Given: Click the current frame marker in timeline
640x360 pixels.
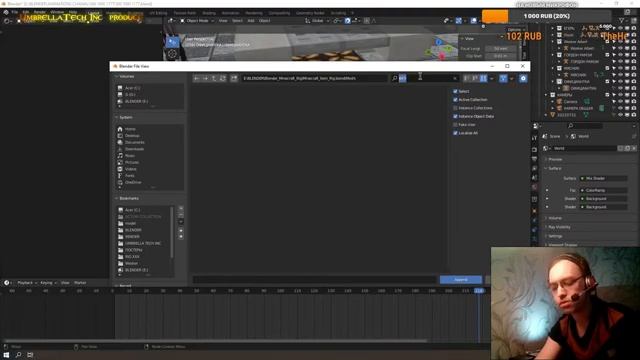Looking at the screenshot, I should point(479,291).
